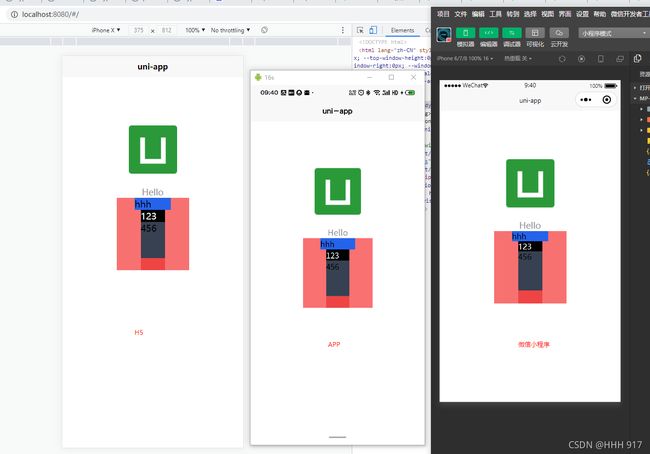Open the 帮助 menu in WeChat DevTools
Viewport: 650px width, 454px height.
(599, 14)
